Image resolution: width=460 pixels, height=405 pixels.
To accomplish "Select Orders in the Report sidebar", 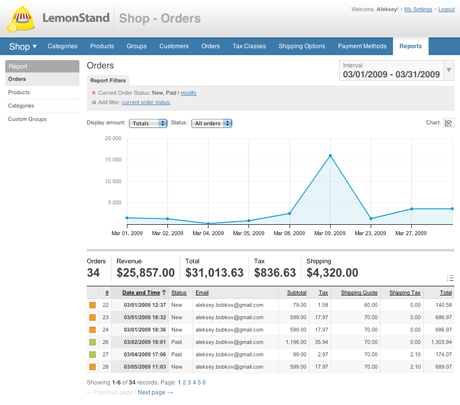I will coord(42,79).
